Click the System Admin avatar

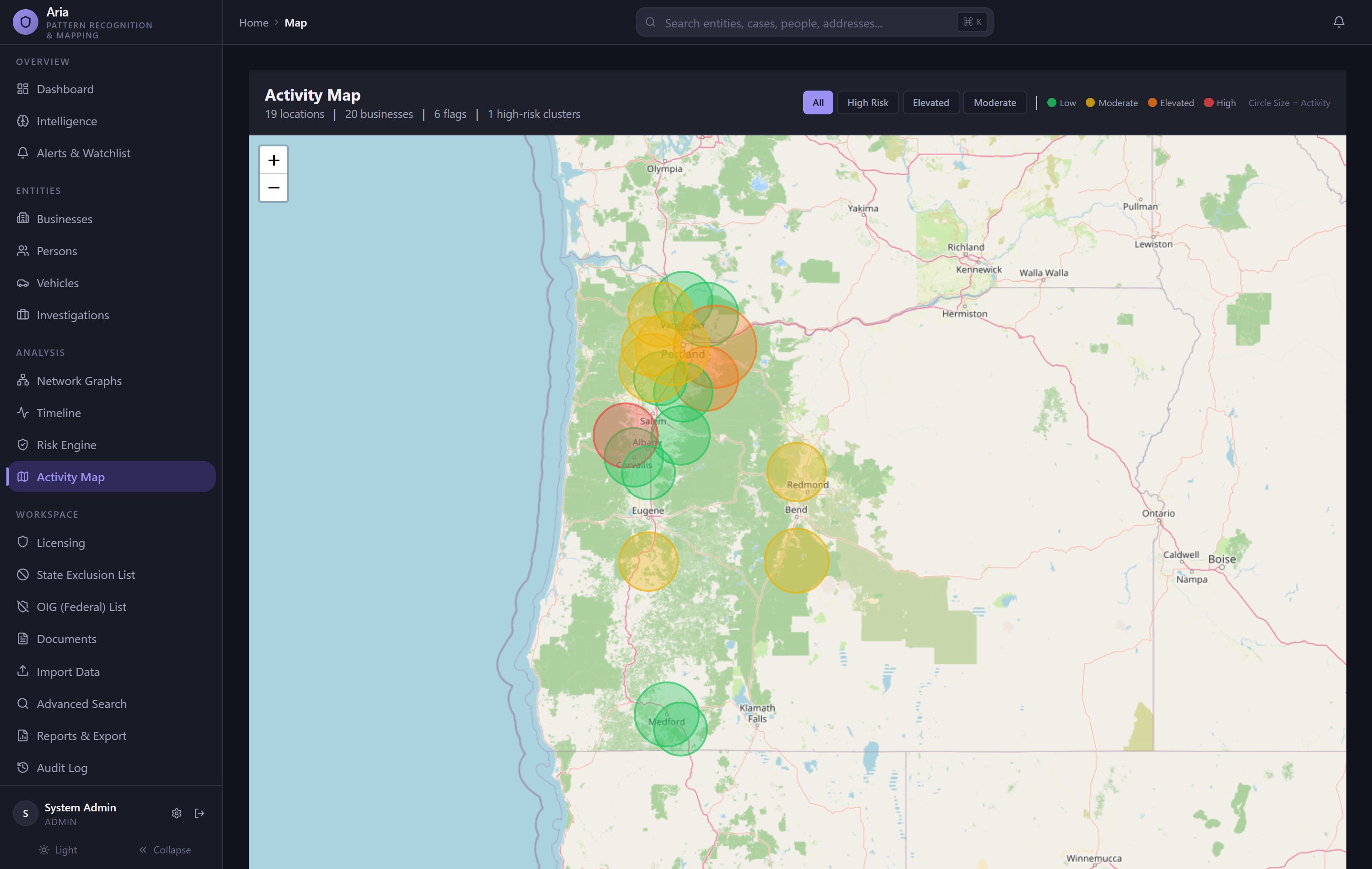pyautogui.click(x=25, y=813)
